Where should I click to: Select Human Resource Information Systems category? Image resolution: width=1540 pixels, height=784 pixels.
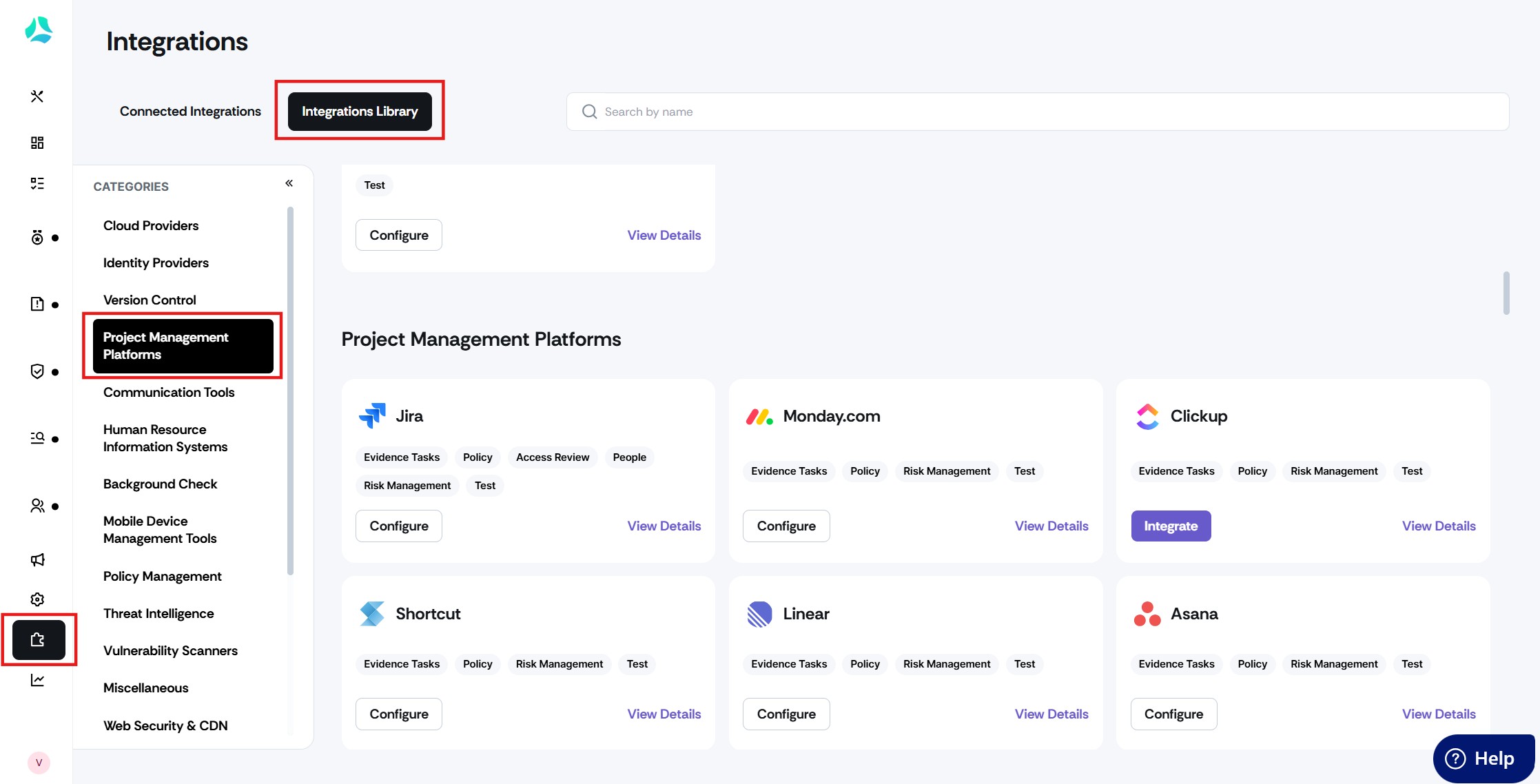(165, 438)
